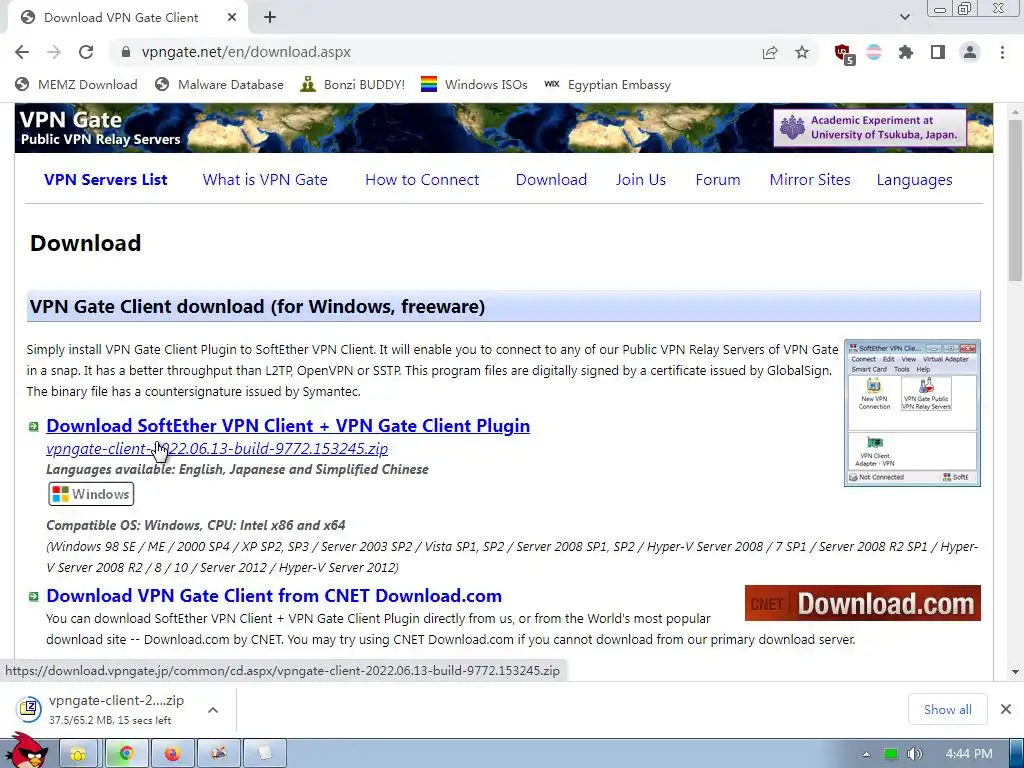Click the browser forward arrow
Image resolution: width=1024 pixels, height=768 pixels.
coord(54,52)
